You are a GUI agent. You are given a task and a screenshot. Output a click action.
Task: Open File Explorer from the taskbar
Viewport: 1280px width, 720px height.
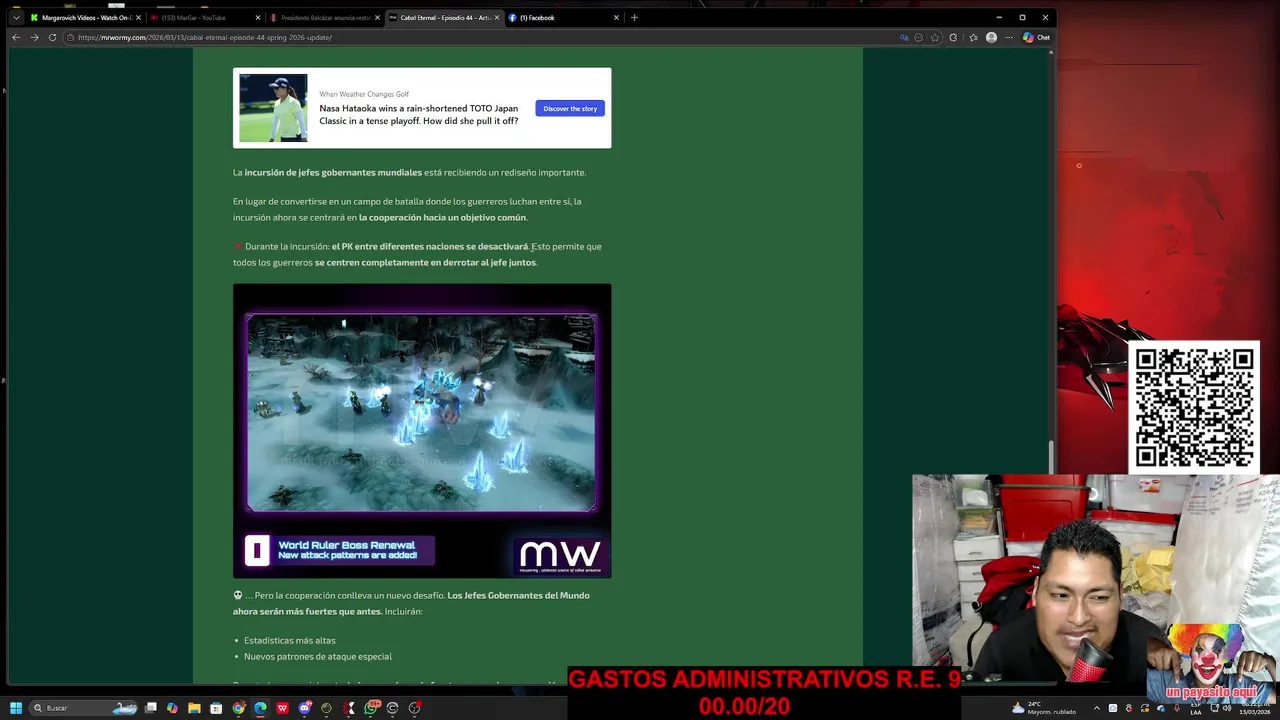pos(194,708)
